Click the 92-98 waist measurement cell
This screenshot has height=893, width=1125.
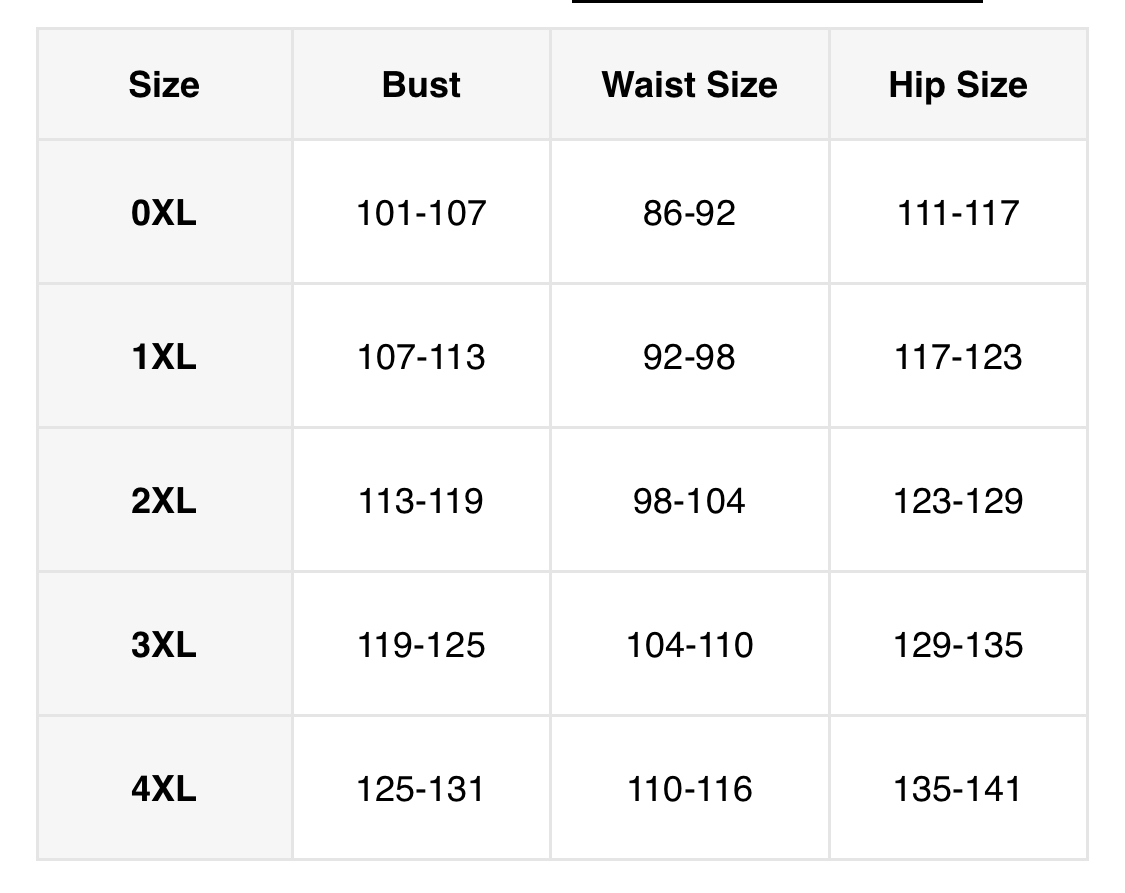click(689, 357)
